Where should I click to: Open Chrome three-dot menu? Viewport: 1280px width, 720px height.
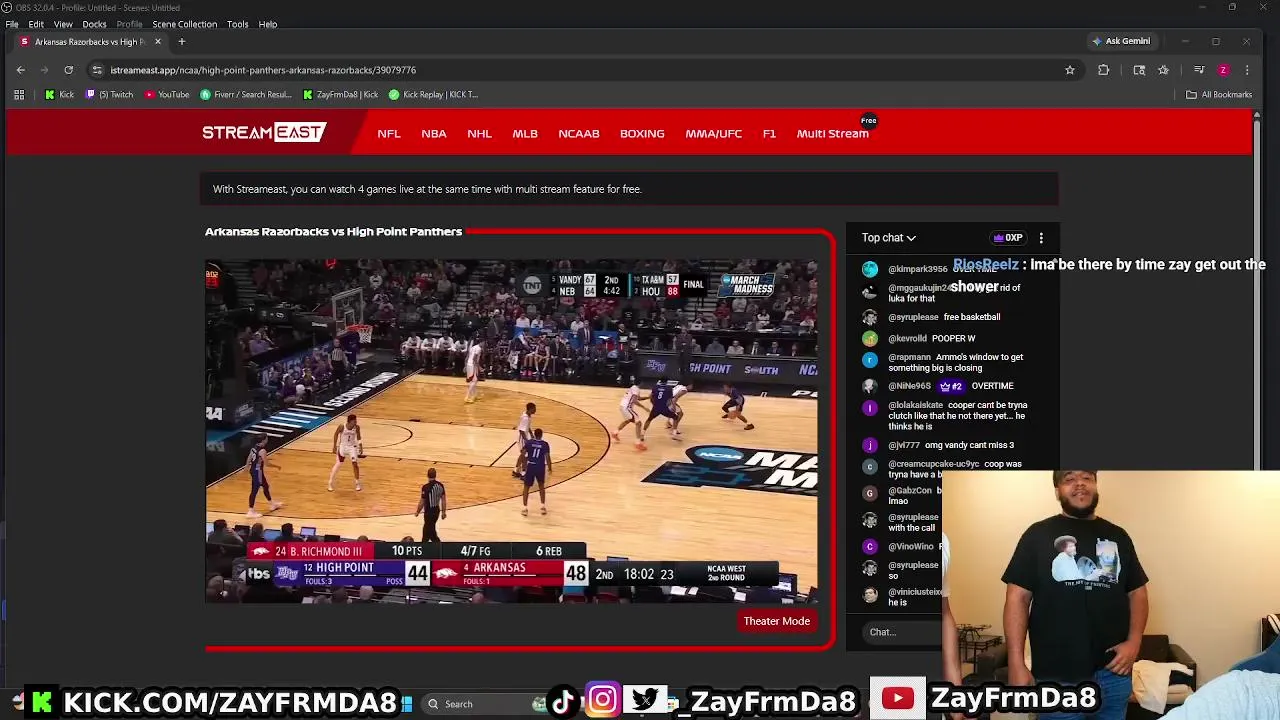point(1247,70)
